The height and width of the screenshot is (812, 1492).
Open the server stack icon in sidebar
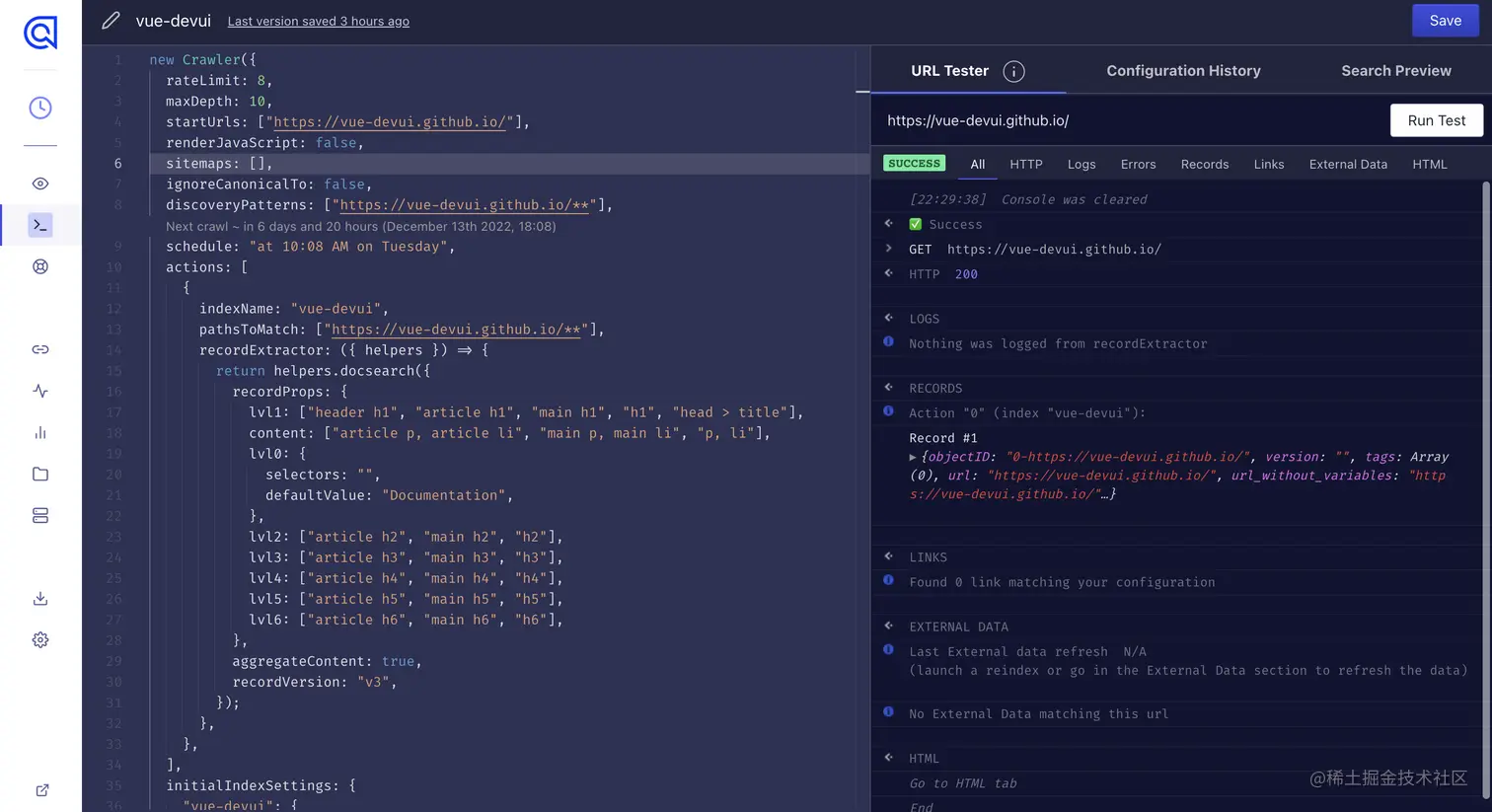tap(40, 515)
